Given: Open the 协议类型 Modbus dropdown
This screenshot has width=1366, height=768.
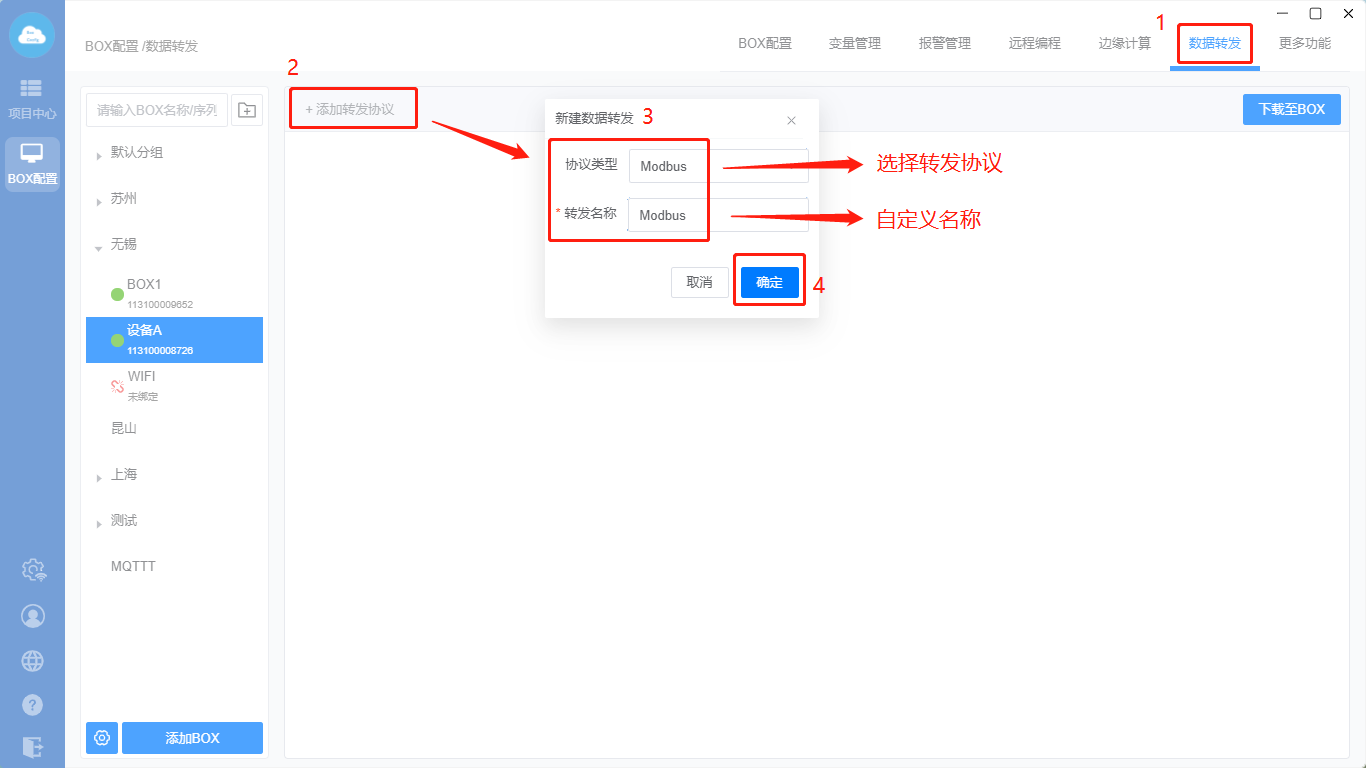Looking at the screenshot, I should (718, 166).
